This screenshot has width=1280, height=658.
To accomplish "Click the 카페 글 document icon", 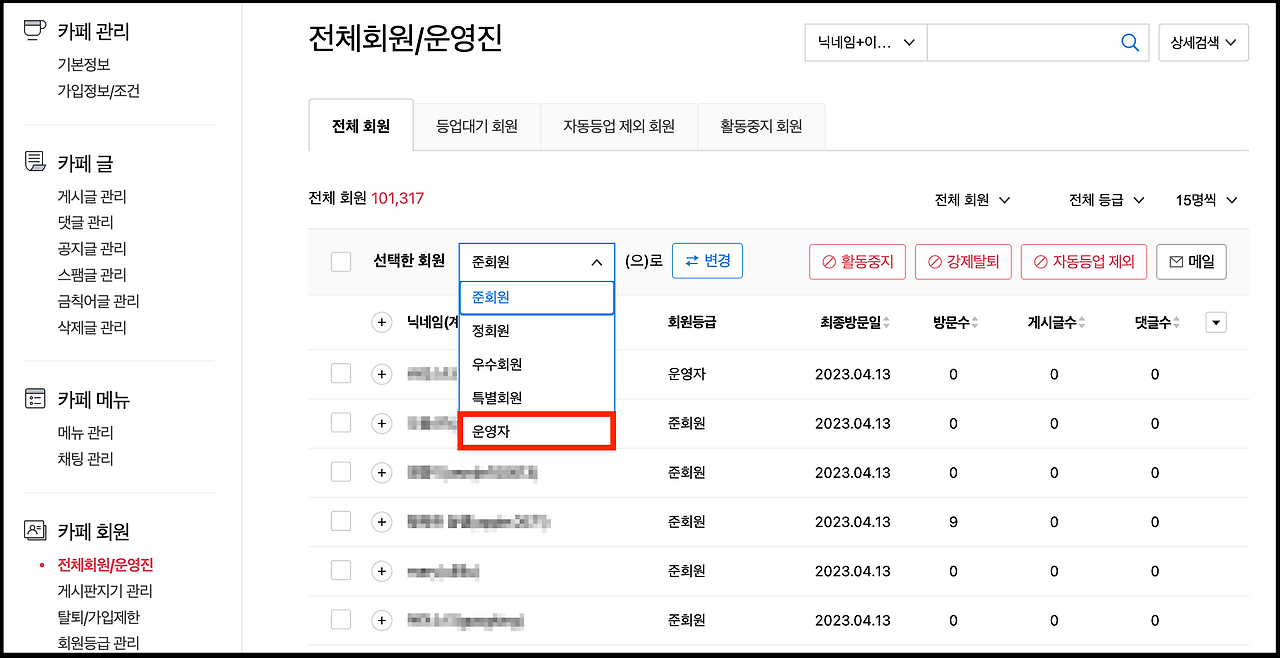I will tap(35, 162).
